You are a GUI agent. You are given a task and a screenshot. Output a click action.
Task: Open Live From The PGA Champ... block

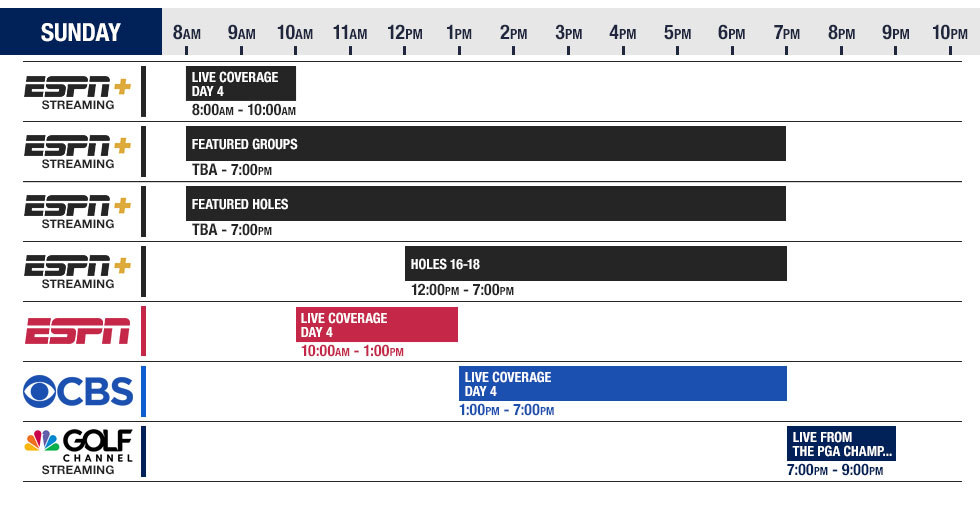coord(840,443)
